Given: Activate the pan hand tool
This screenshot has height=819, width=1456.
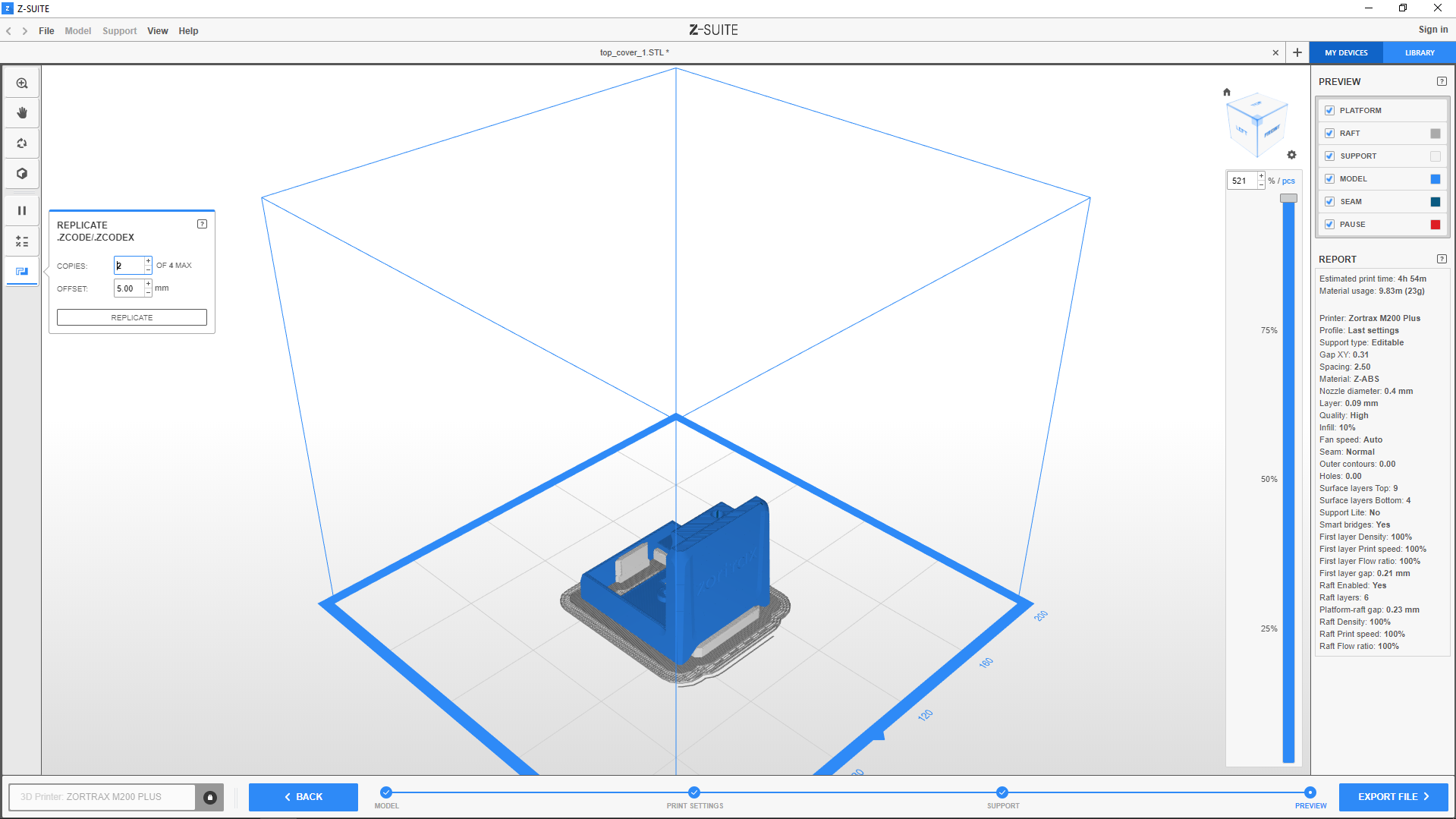Looking at the screenshot, I should point(22,113).
